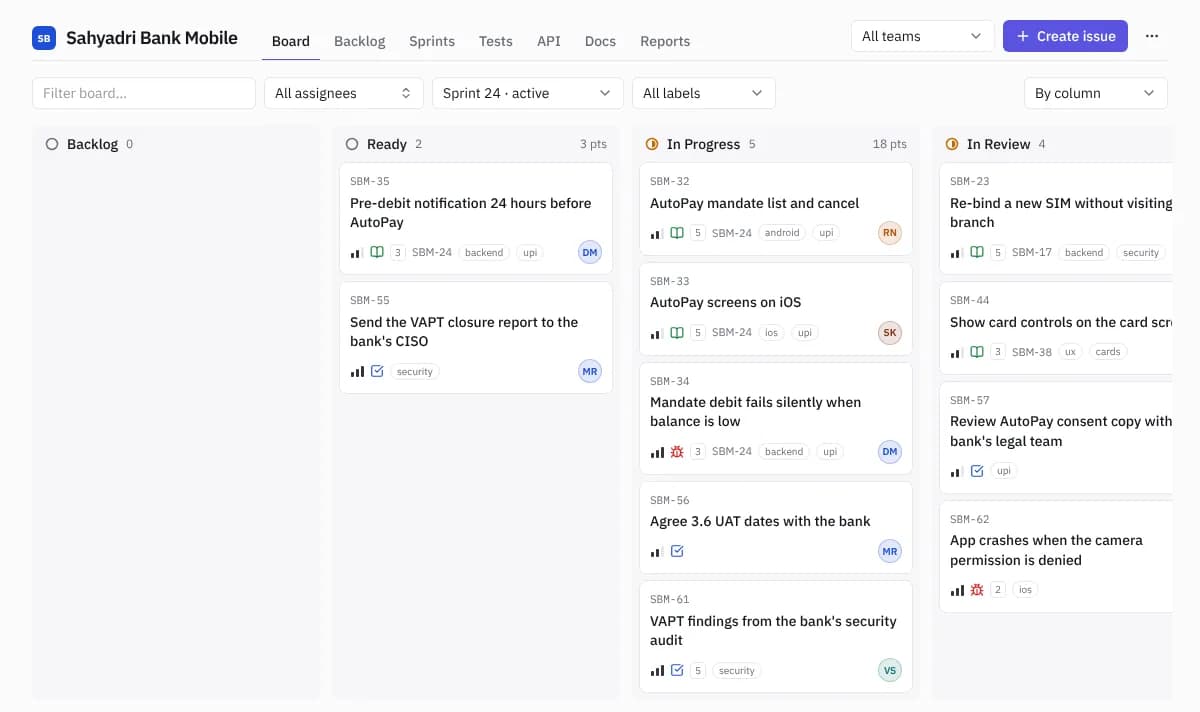Click the Backlog column status circle icon
Screen dimensions: 1200x712
pos(52,144)
